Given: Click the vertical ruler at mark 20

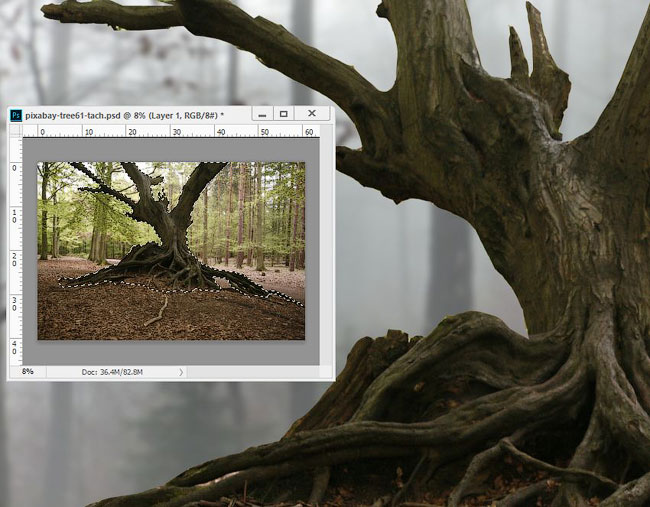Looking at the screenshot, I should point(16,259).
